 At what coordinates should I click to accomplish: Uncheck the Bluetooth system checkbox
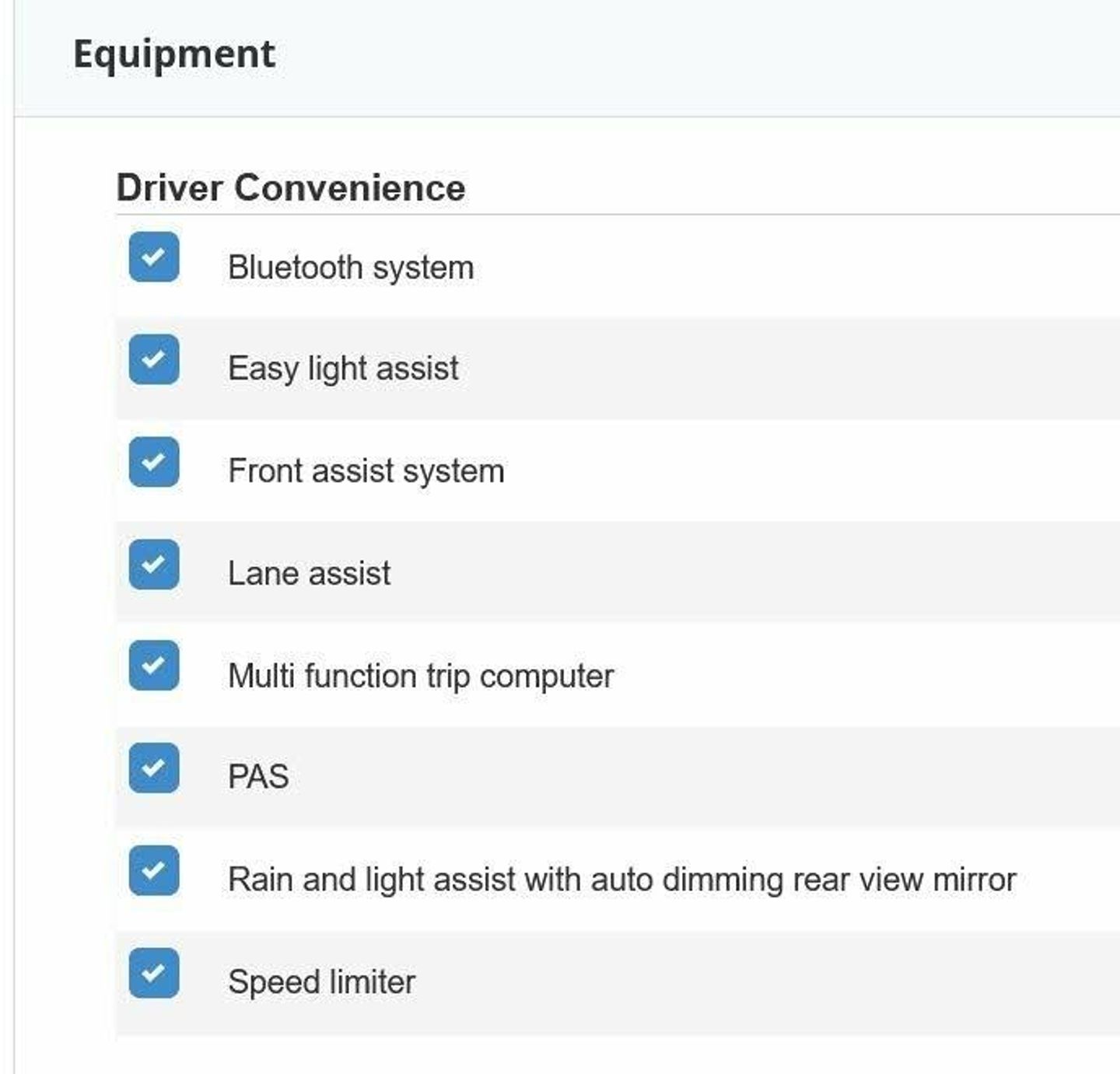click(x=154, y=257)
